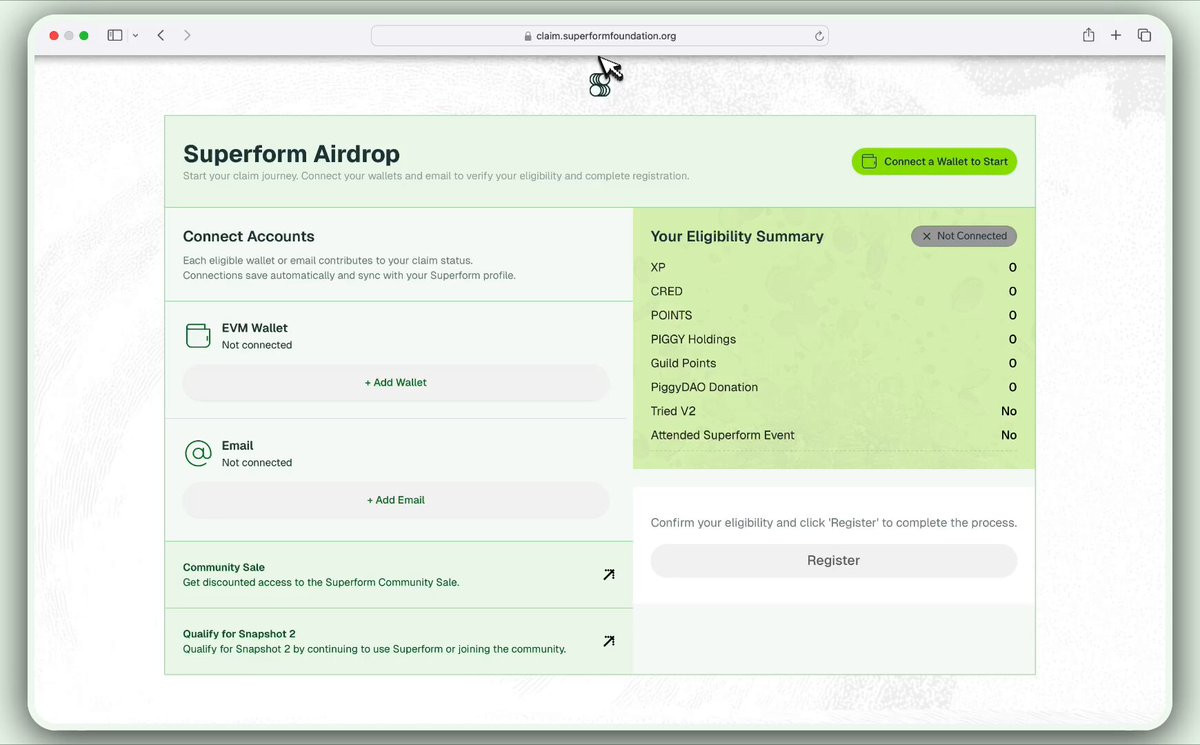The width and height of the screenshot is (1200, 745).
Task: Click the Register button
Action: [x=834, y=561]
